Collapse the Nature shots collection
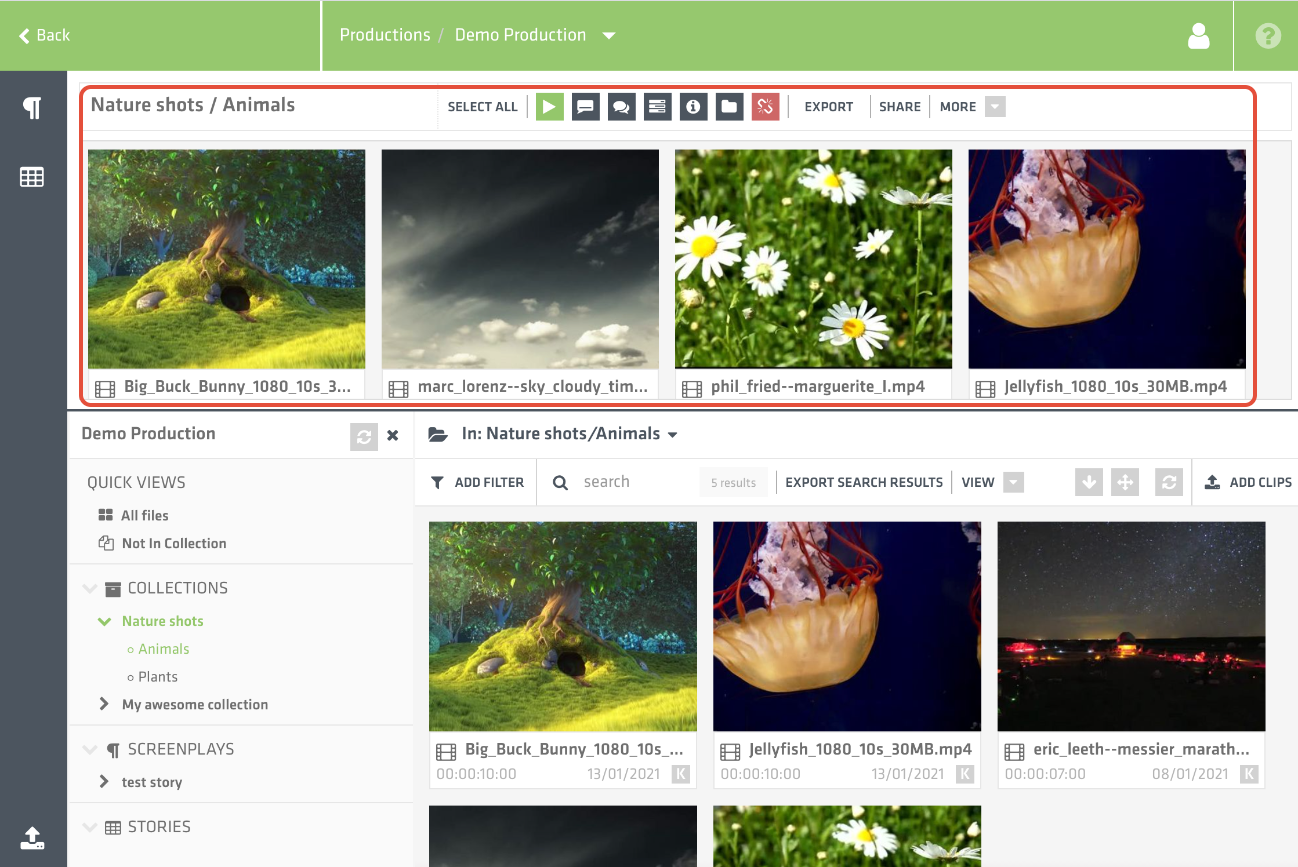 [104, 621]
